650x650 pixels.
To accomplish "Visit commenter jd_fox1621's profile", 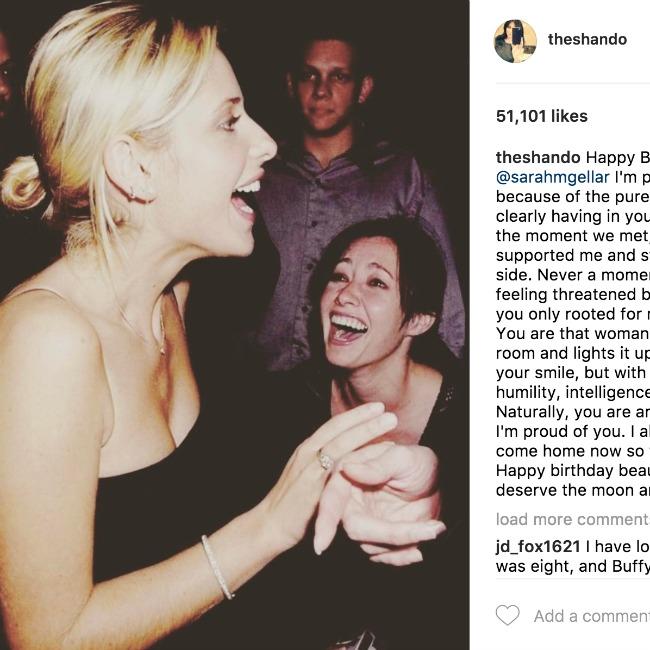I will (x=538, y=546).
